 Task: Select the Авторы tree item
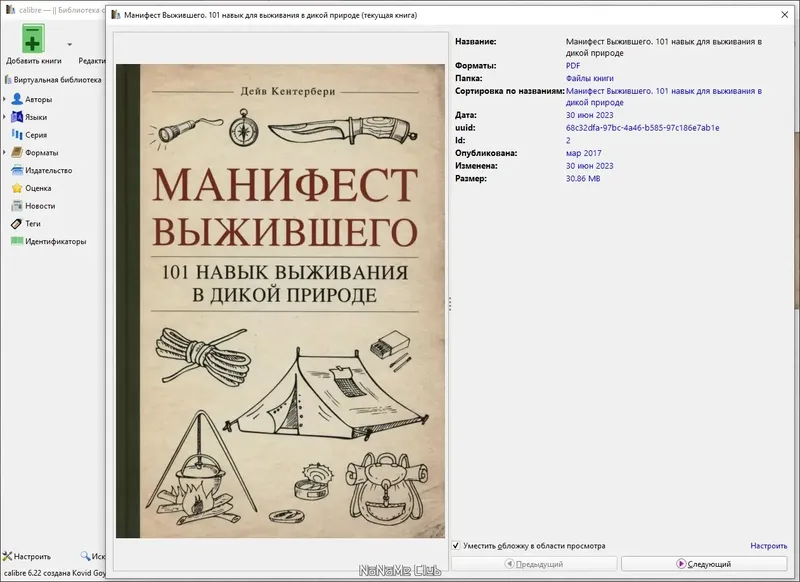pyautogui.click(x=38, y=99)
